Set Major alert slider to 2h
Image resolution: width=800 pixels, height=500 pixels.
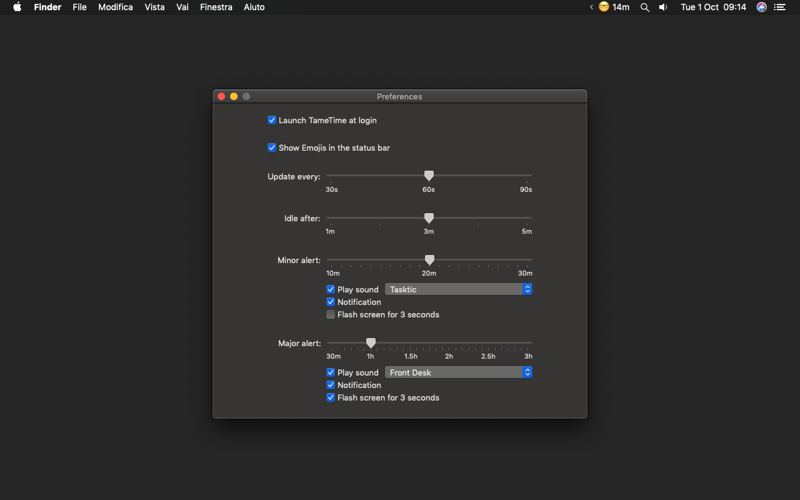coord(449,343)
